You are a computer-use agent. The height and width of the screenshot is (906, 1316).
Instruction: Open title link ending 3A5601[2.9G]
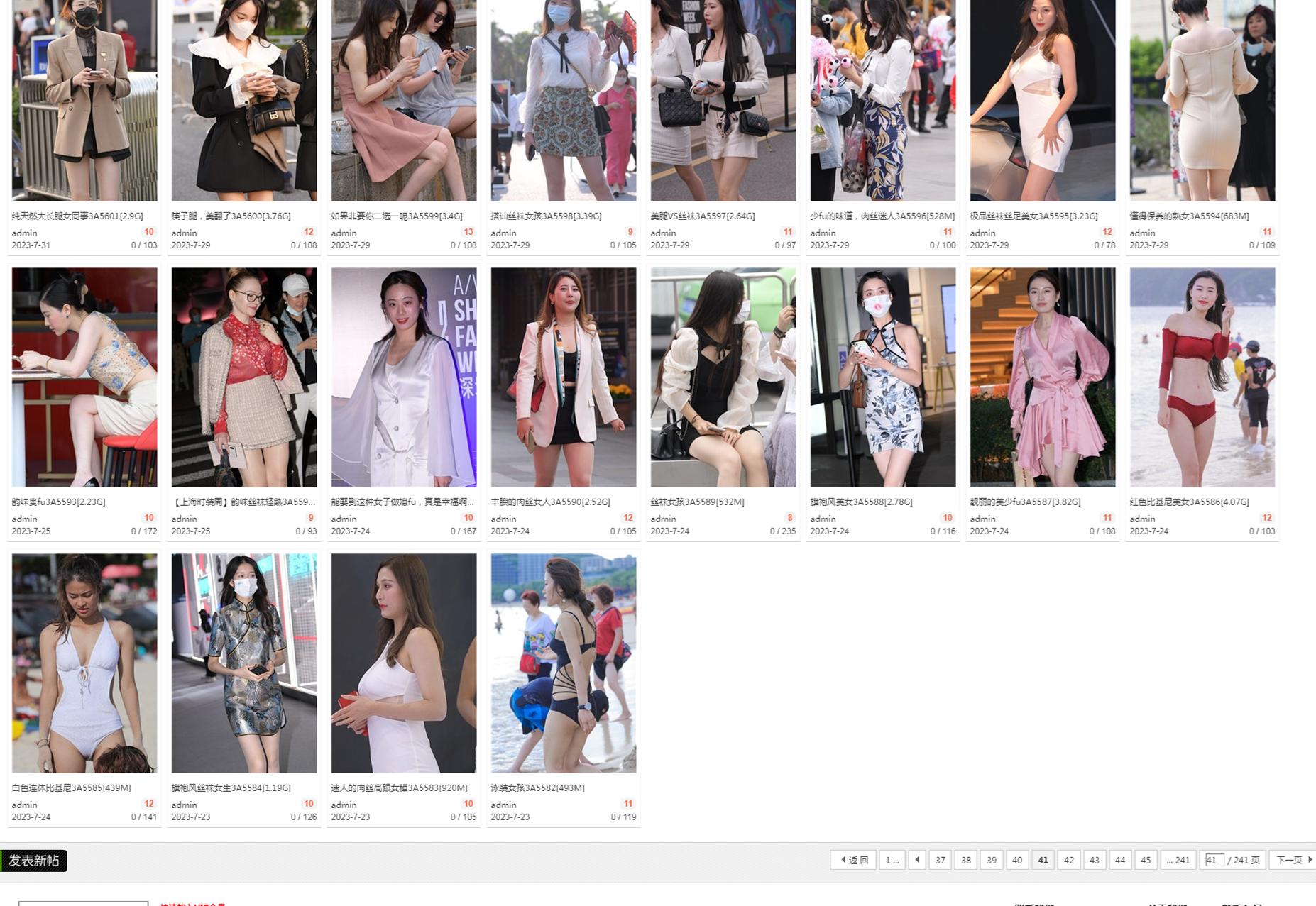click(x=77, y=216)
